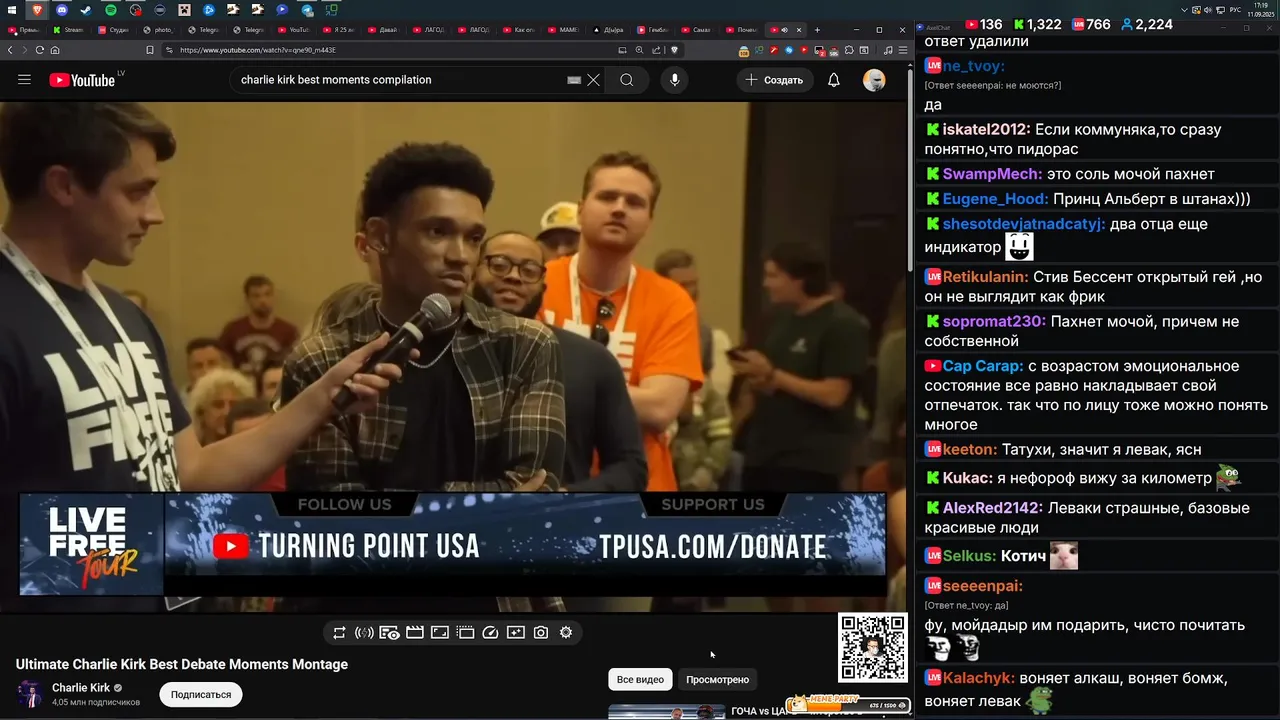1280x720 pixels.
Task: Click the on-screen keyboard icon in search
Action: tap(574, 80)
